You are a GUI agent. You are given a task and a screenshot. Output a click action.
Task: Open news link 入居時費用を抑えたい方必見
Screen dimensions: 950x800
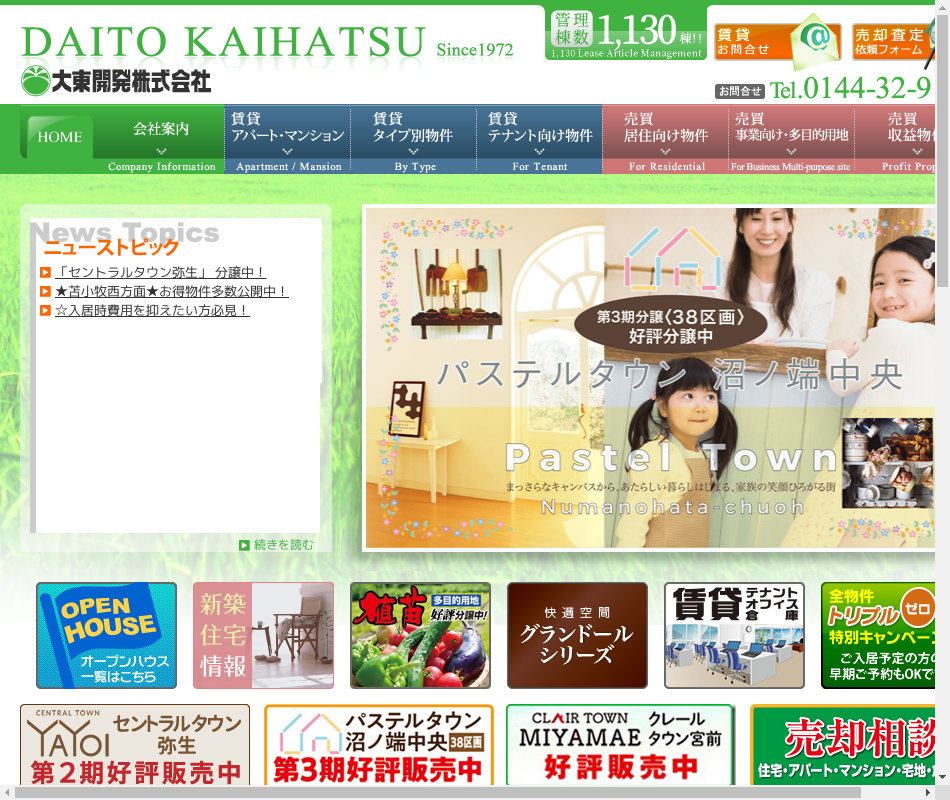pos(152,310)
